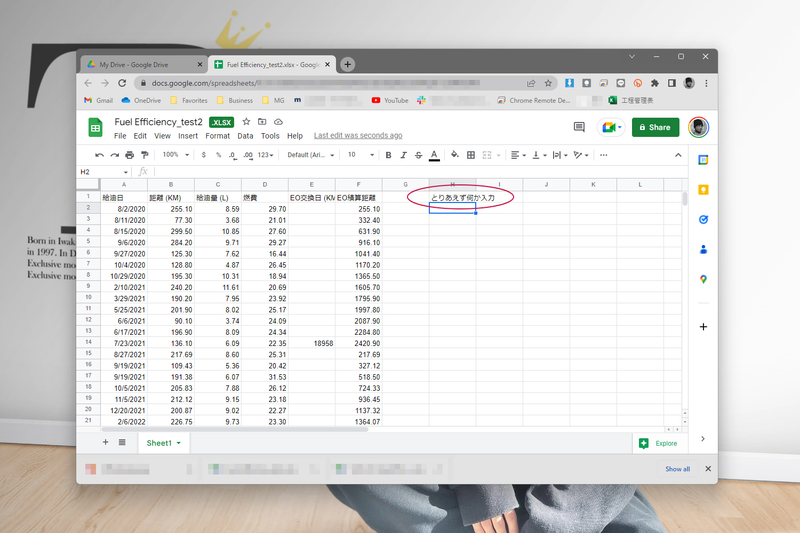This screenshot has height=533, width=800.
Task: Open more number formats 123 dropdown
Action: tap(265, 155)
